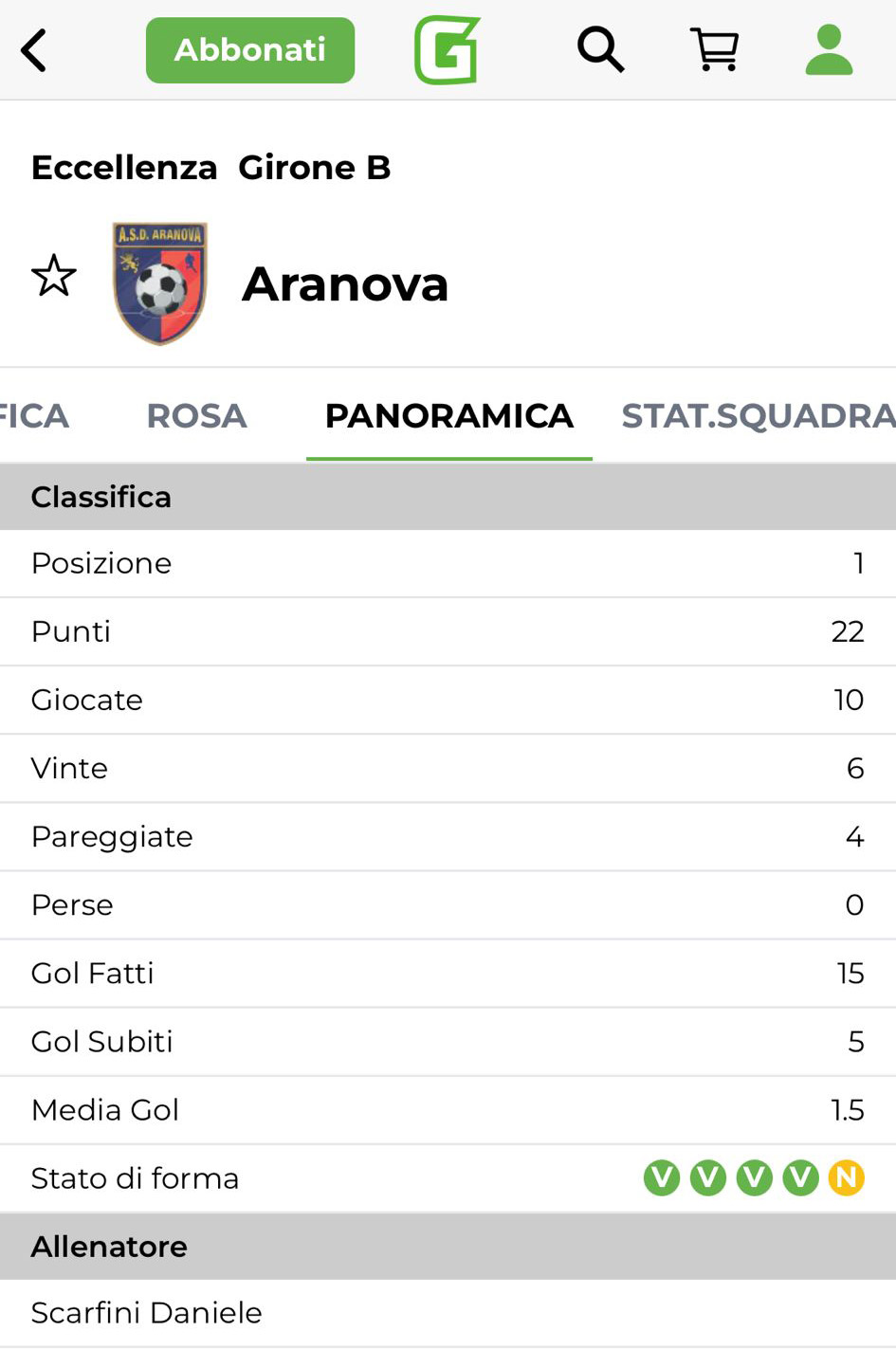Tap the Posizione row in standings
This screenshot has width=896, height=1349.
click(x=448, y=563)
